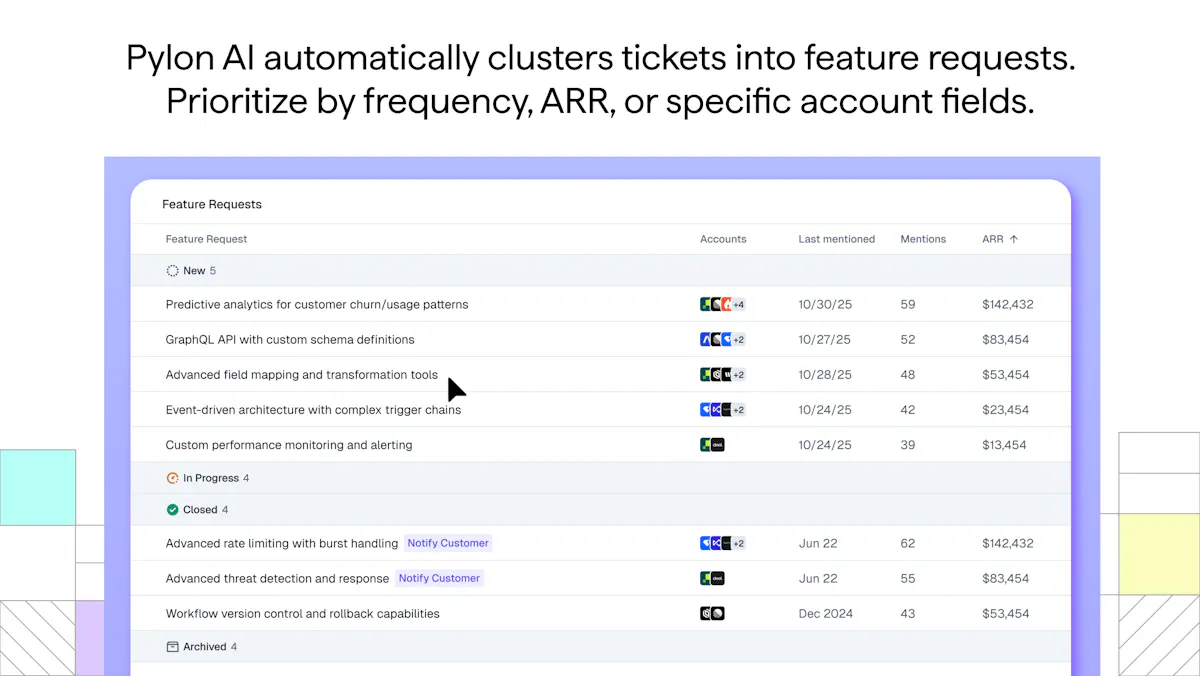
Task: Open Advanced field mapping and transformation tools
Action: click(302, 375)
